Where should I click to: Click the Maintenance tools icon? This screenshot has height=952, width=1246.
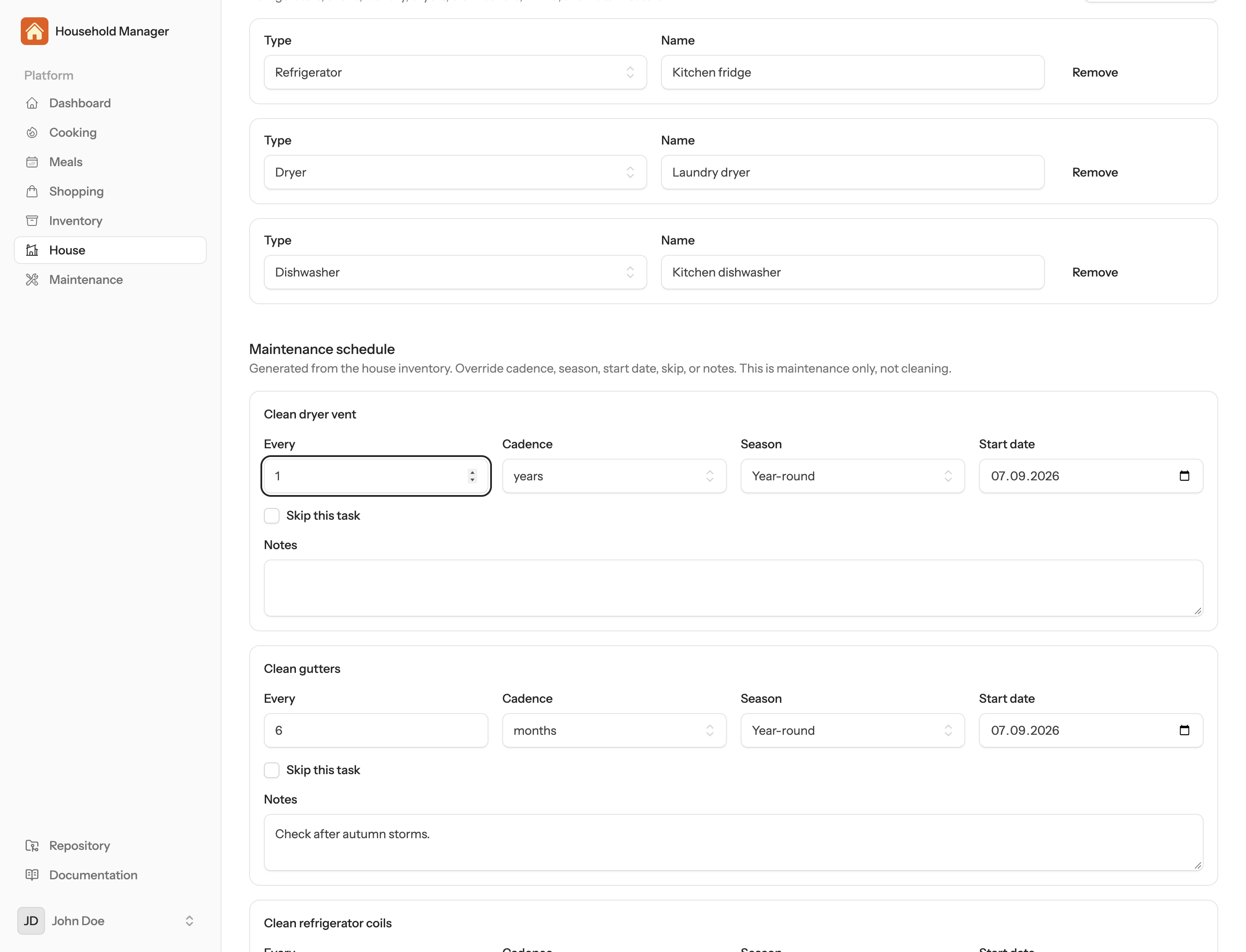(32, 280)
